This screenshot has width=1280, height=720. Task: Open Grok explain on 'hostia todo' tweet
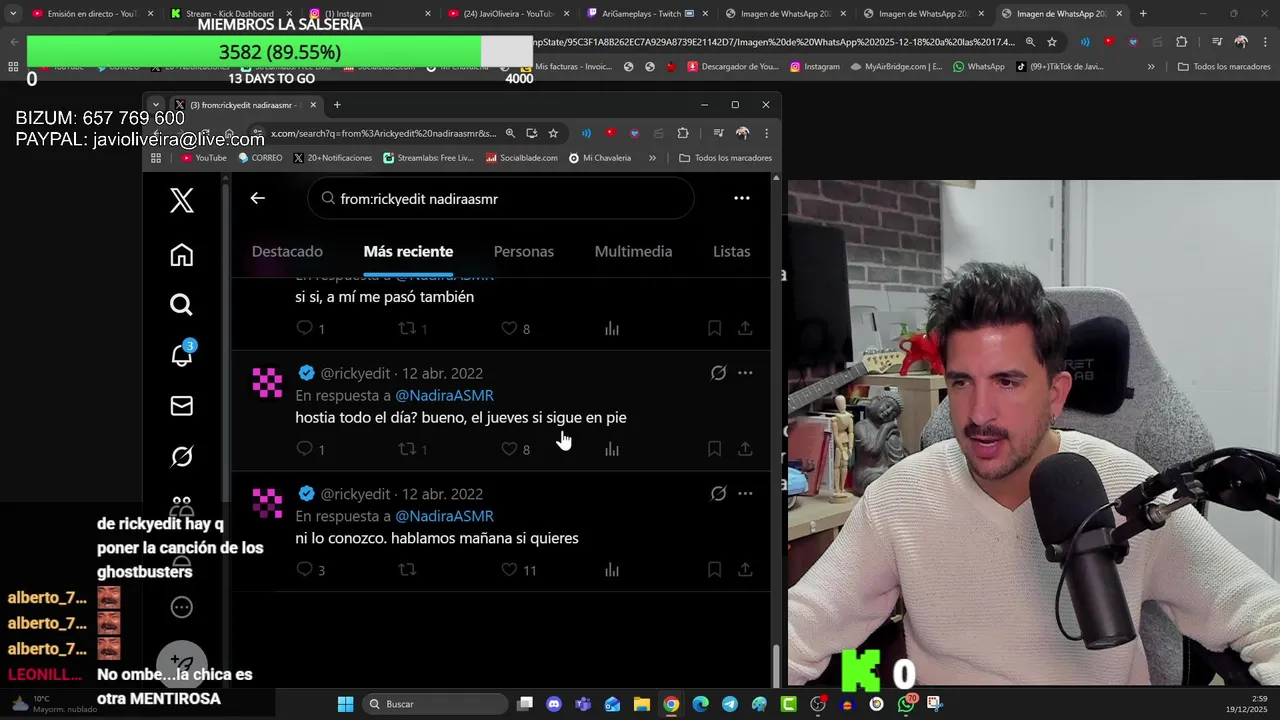click(718, 373)
